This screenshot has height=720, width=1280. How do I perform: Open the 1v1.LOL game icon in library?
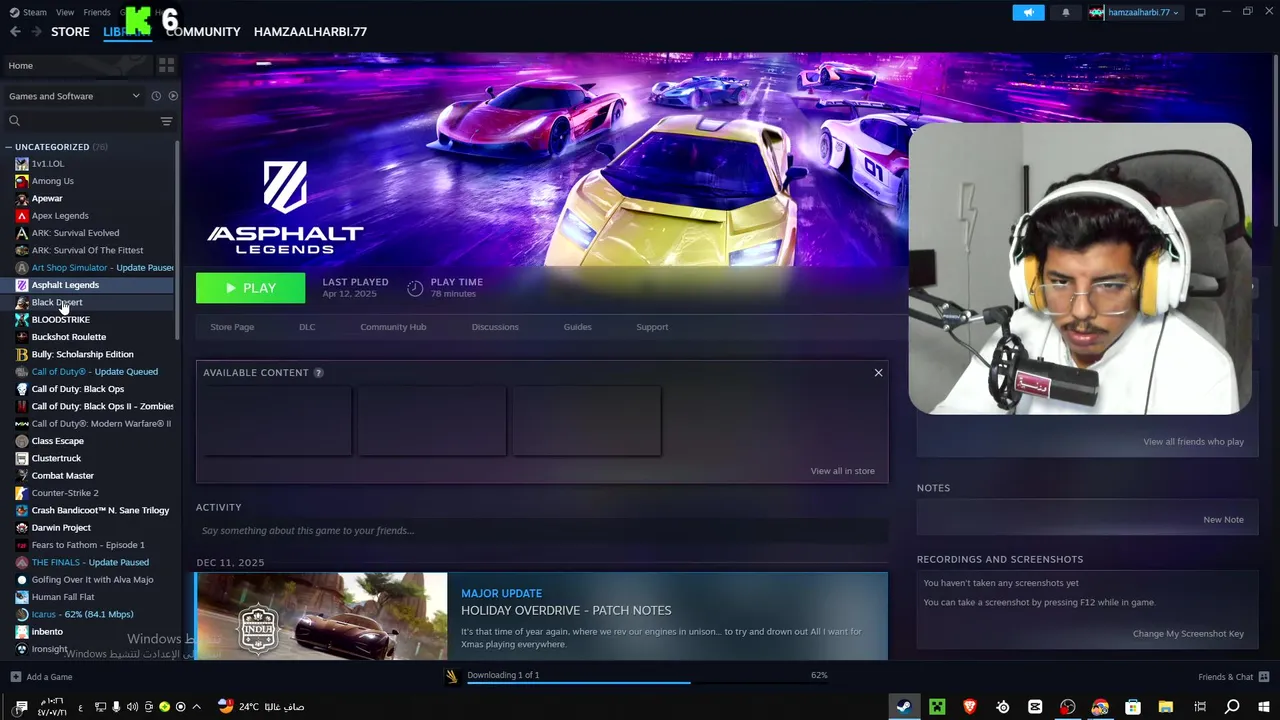pyautogui.click(x=22, y=163)
